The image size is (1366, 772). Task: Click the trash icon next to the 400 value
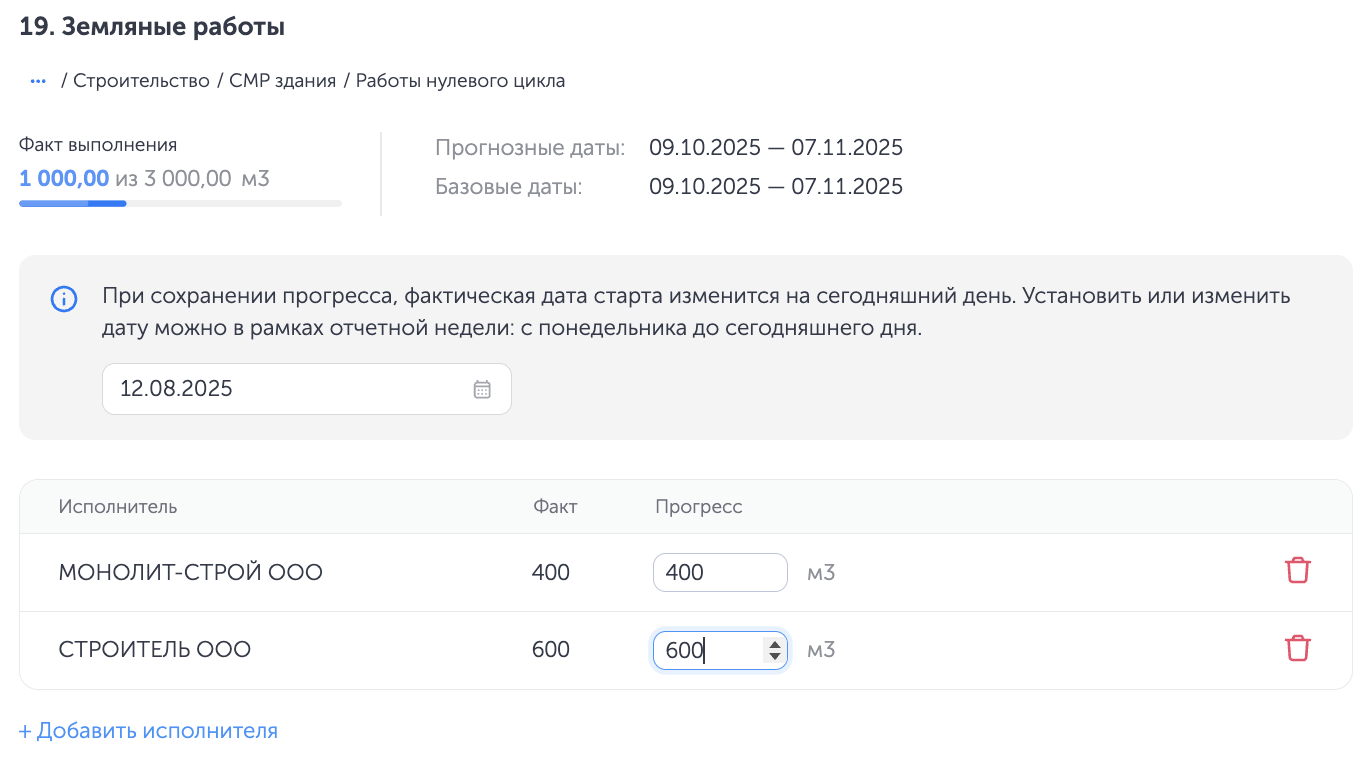pos(1297,570)
